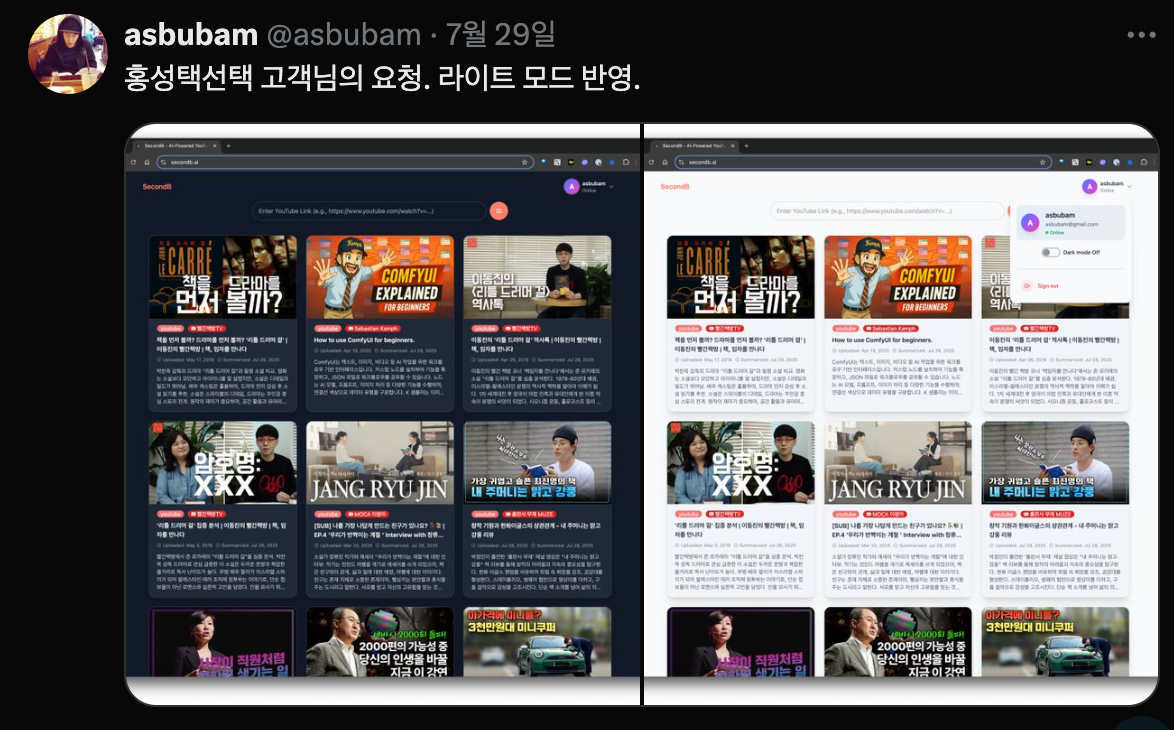
Task: Click the Sebastian Kamph channel badge
Action: point(372,328)
